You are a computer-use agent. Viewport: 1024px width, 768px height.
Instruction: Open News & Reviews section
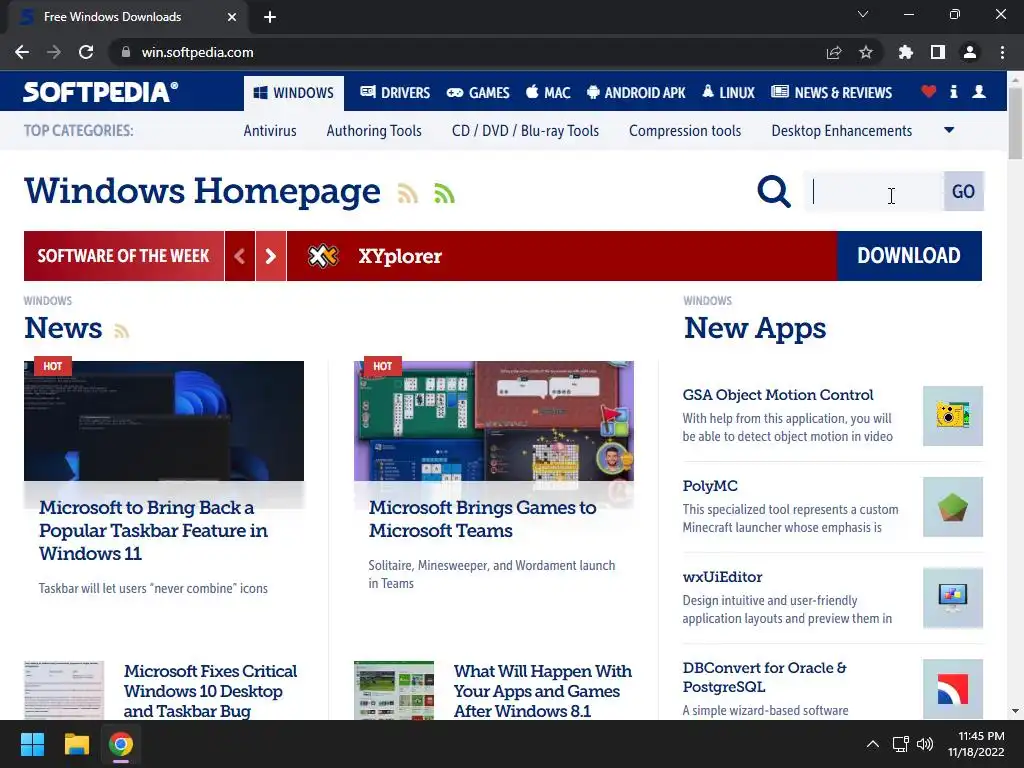tap(831, 93)
